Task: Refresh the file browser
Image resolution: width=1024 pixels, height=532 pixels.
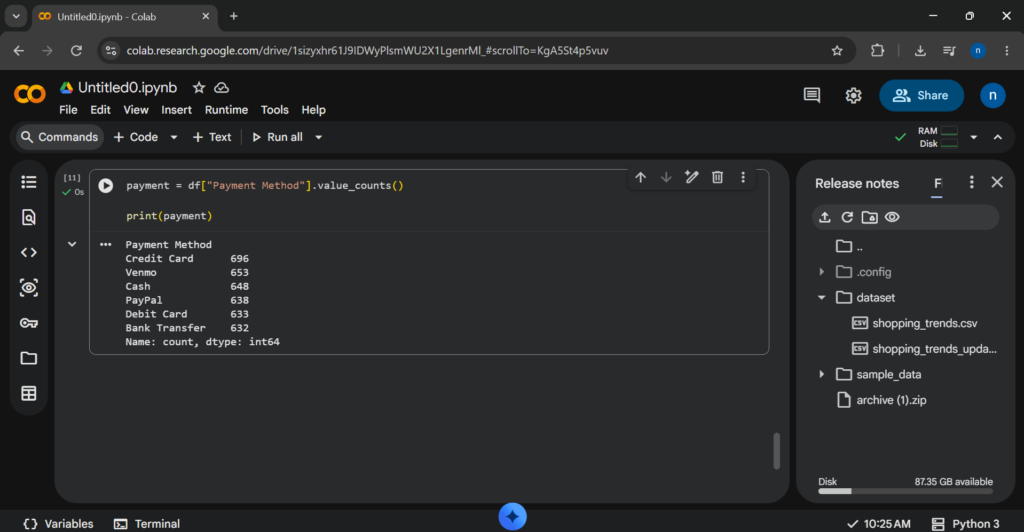Action: tap(847, 217)
